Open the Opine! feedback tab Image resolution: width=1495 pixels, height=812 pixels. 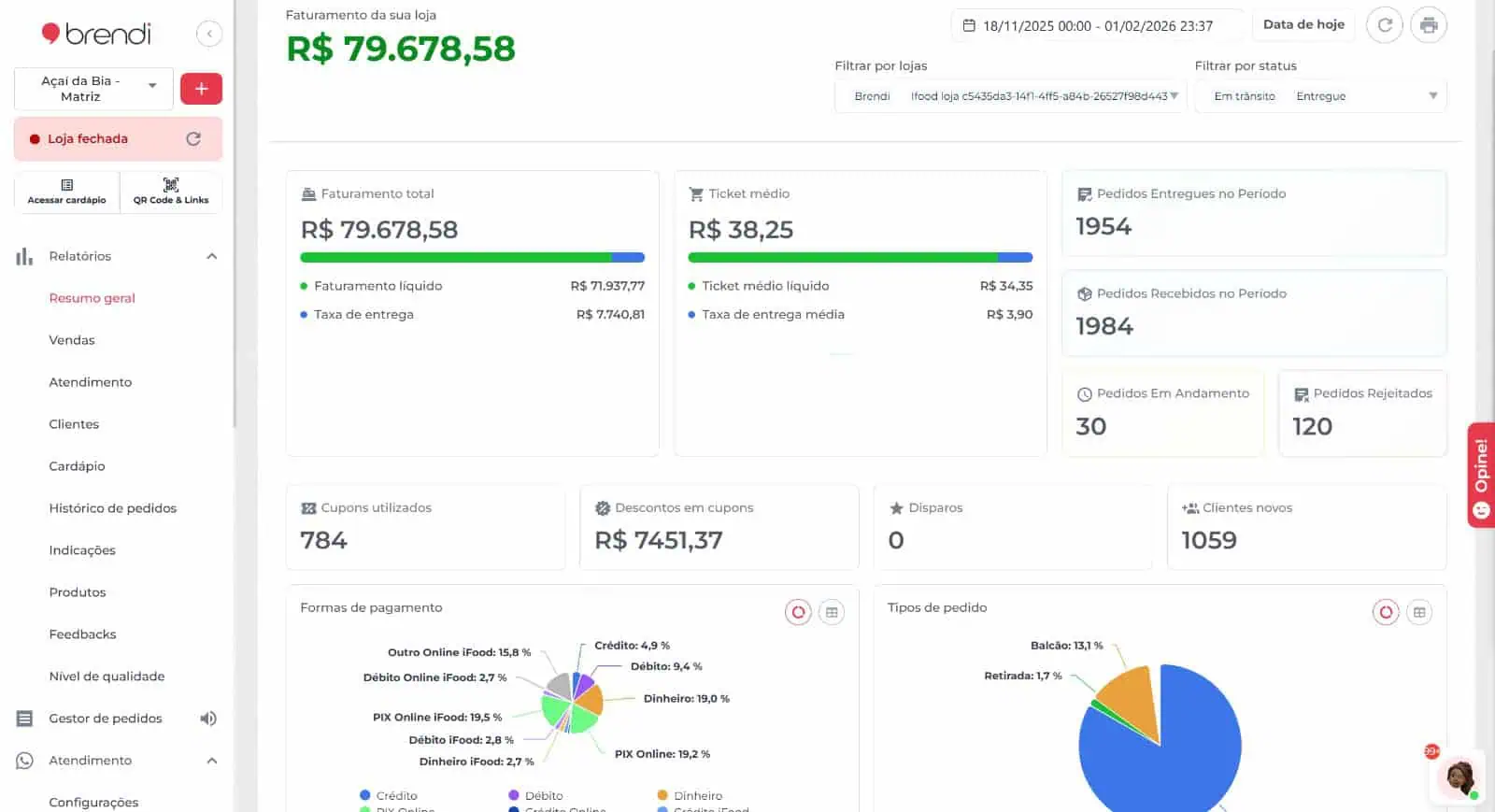(1481, 476)
